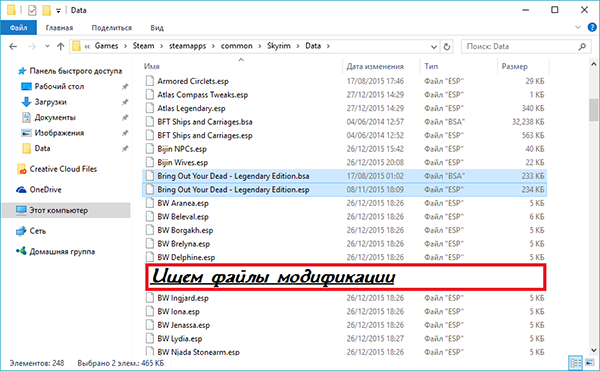600x371 pixels.
Task: Select file Atlas Compass Tweaks.esp
Action: [x=202, y=95]
